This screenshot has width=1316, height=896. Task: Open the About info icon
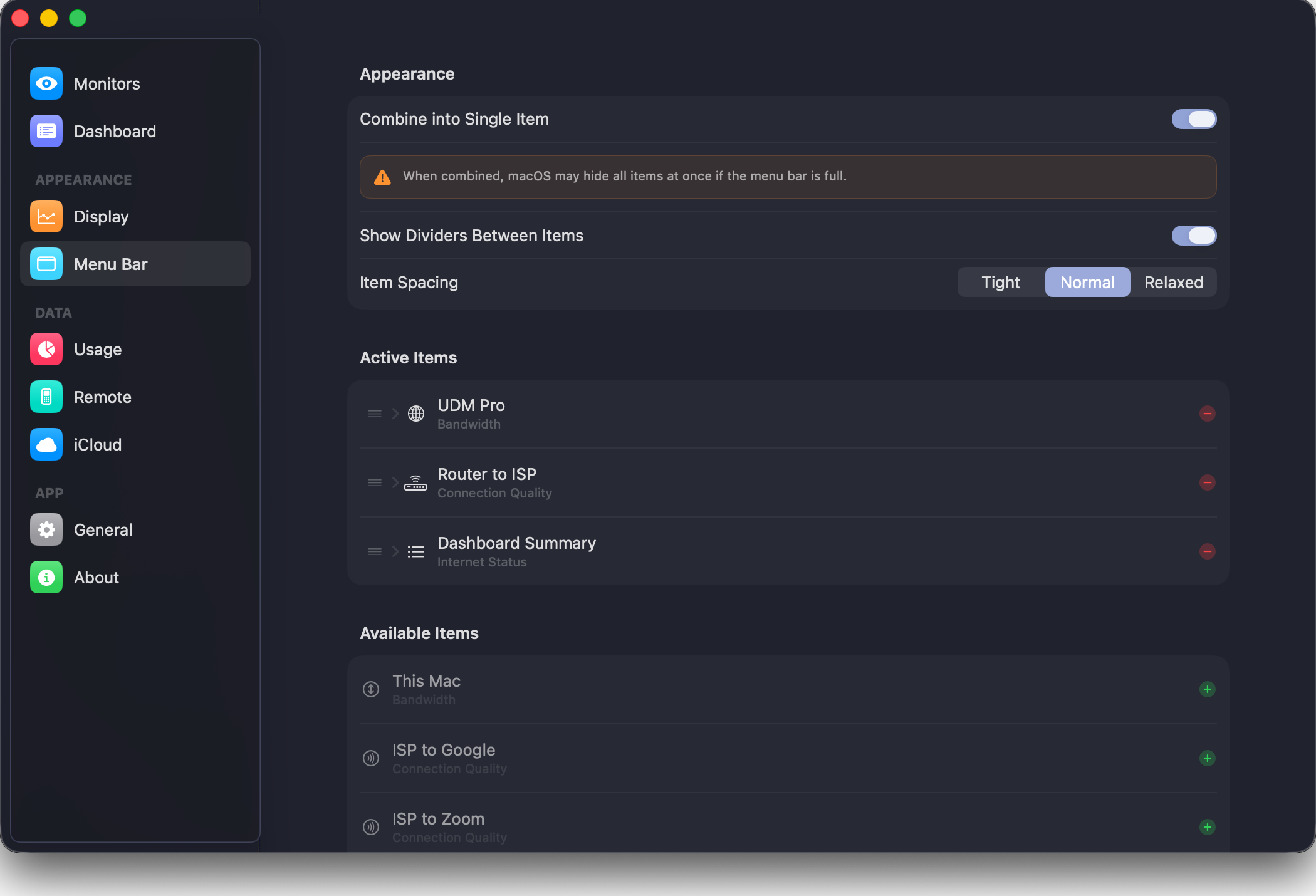(x=46, y=577)
